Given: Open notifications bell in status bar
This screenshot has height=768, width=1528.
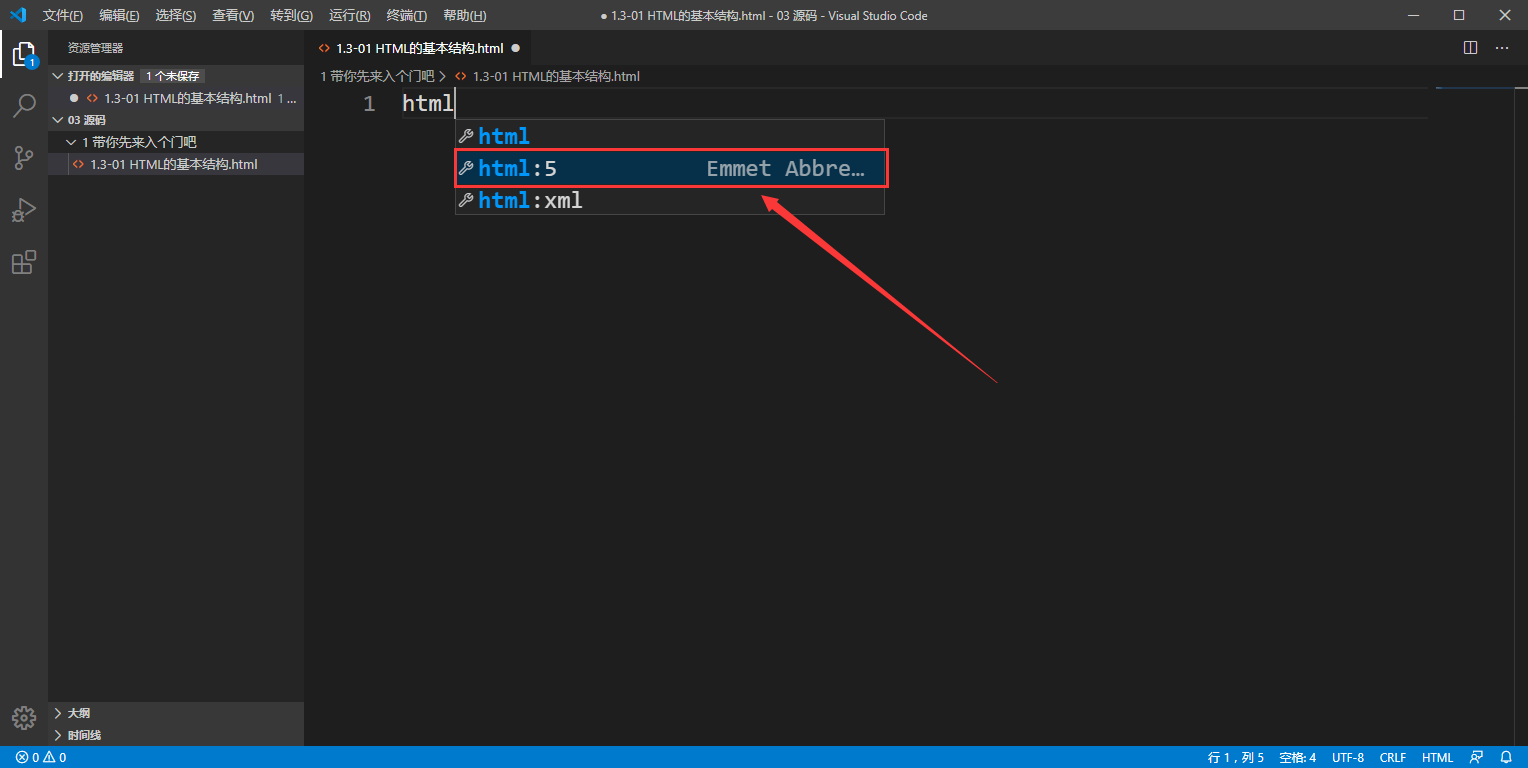Looking at the screenshot, I should coord(1506,758).
